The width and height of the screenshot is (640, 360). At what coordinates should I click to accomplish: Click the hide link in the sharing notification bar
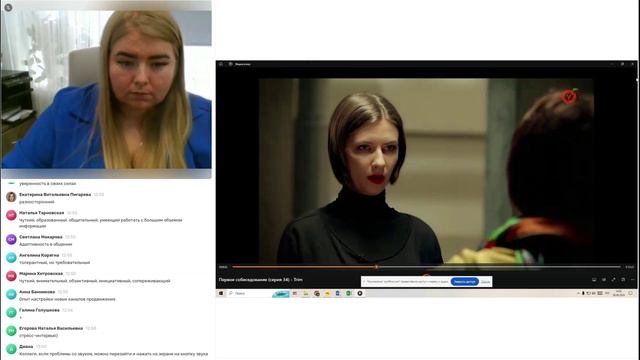(x=485, y=282)
